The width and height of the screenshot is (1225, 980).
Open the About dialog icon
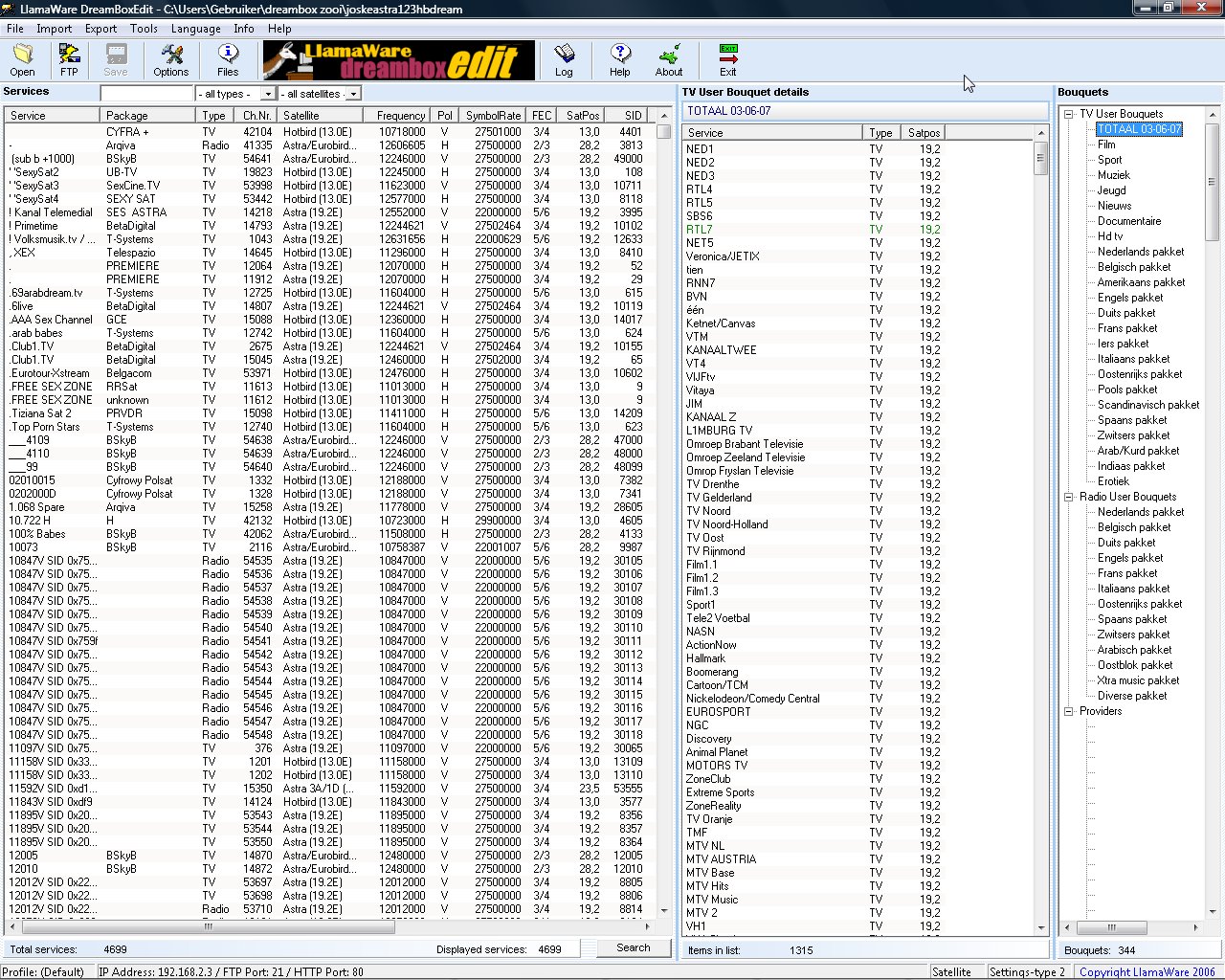[669, 59]
